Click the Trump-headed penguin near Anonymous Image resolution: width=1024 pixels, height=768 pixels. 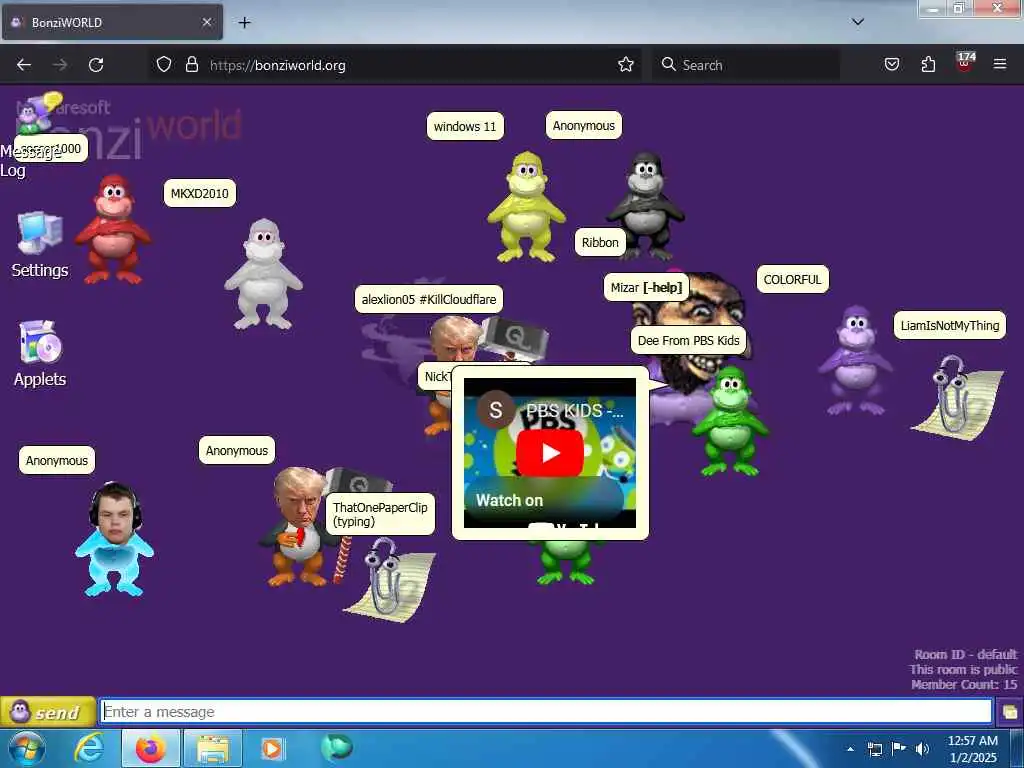coord(299,526)
